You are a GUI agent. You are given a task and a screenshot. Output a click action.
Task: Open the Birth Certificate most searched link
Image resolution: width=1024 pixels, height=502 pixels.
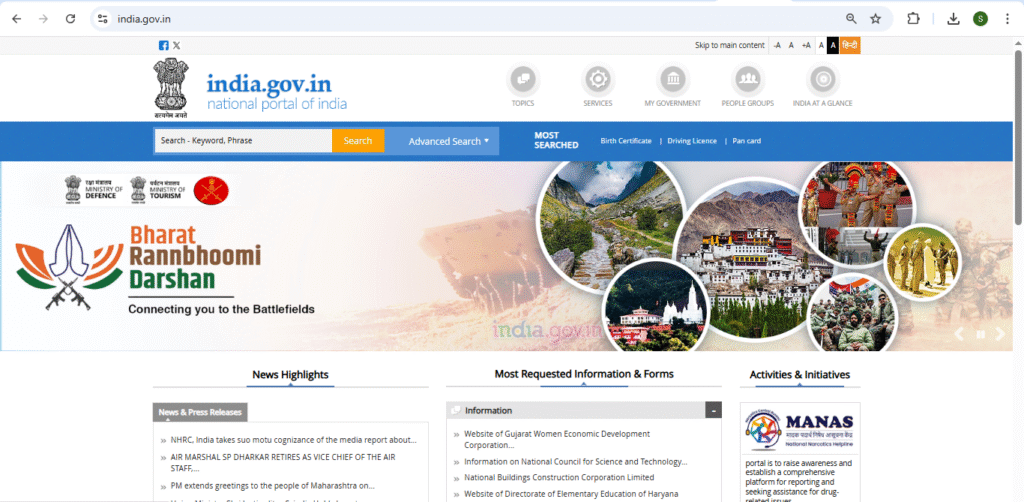click(x=626, y=141)
